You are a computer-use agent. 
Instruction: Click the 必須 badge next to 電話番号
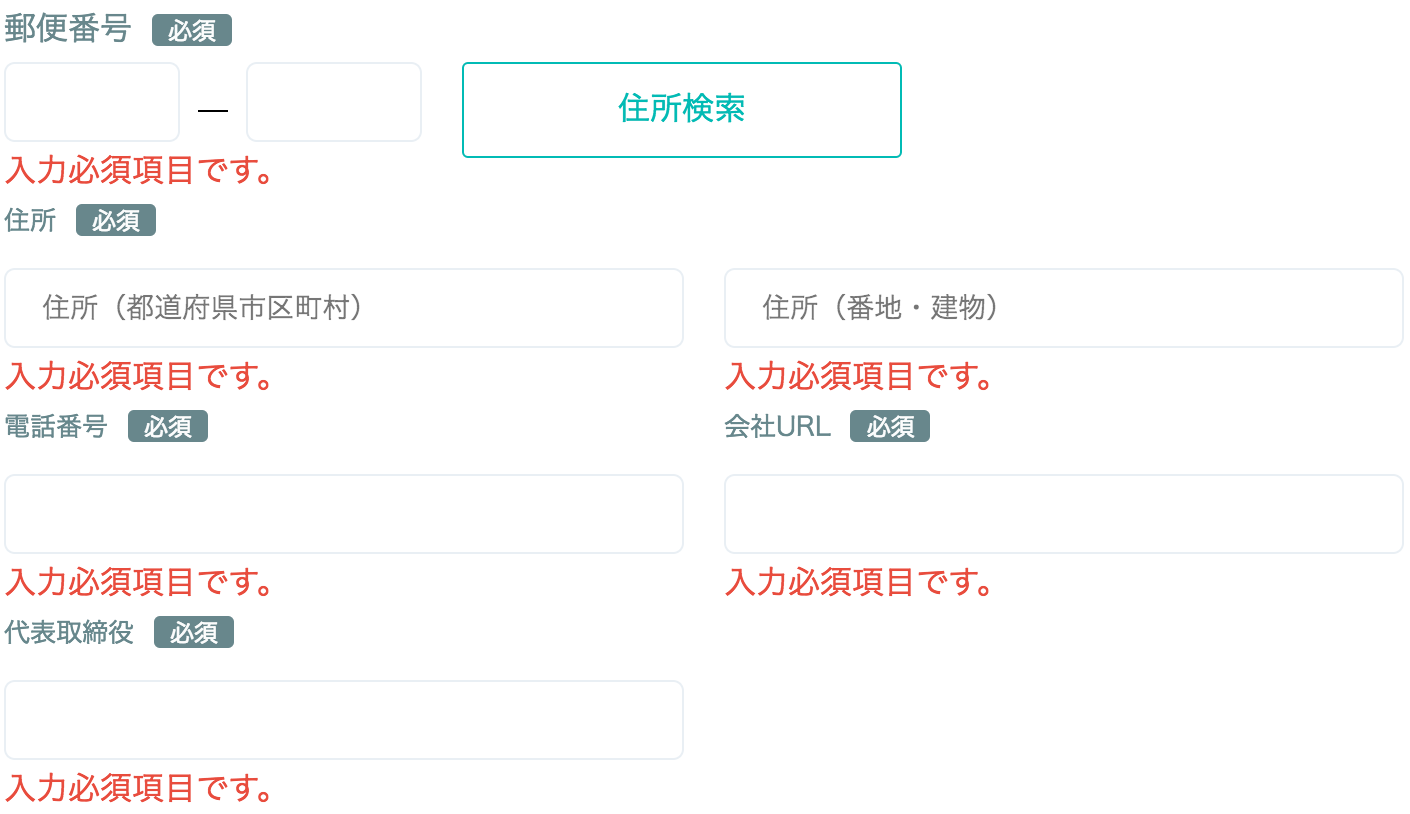point(168,427)
